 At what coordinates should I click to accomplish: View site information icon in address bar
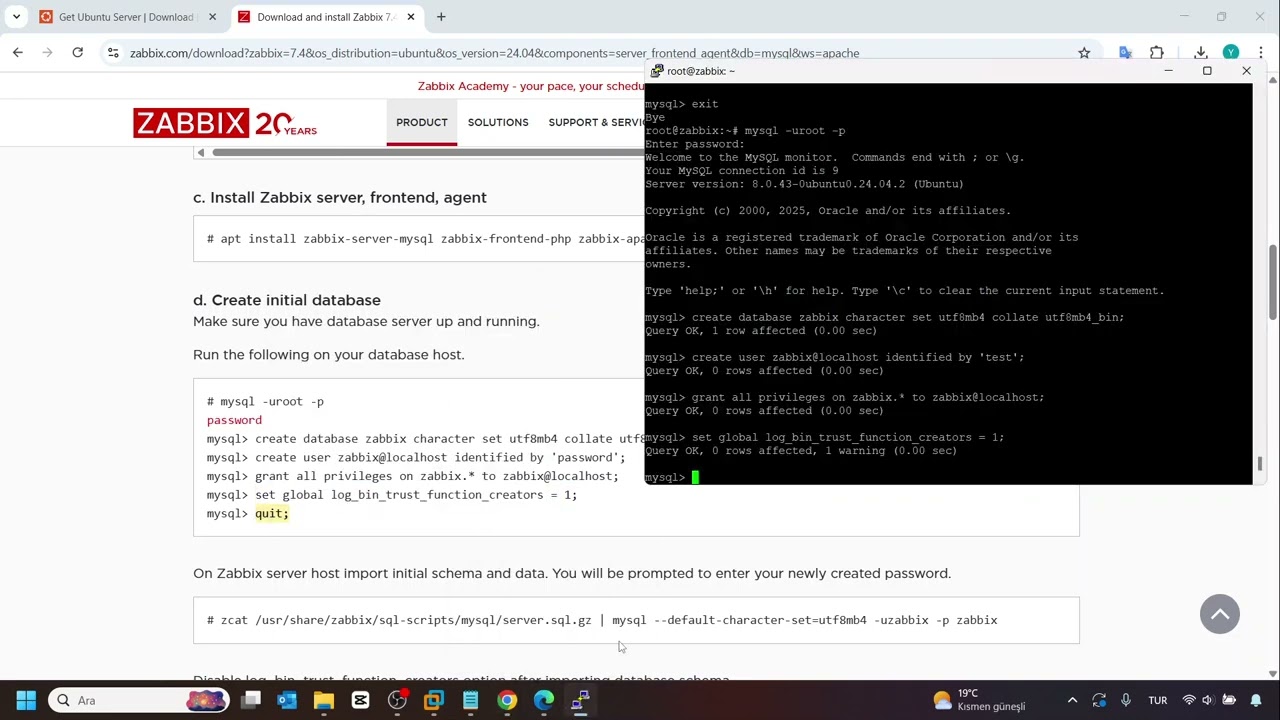(x=113, y=53)
